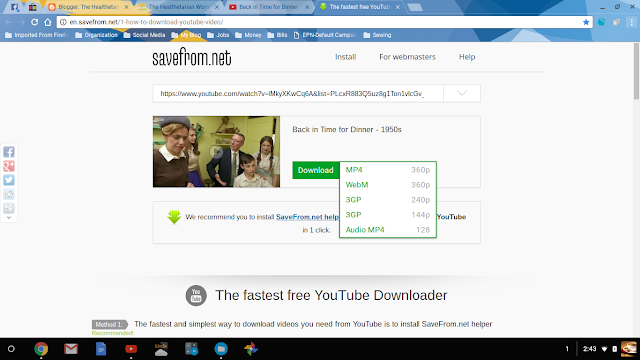Choose the WebM 360p download option
Image resolution: width=640 pixels, height=360 pixels.
tap(388, 185)
